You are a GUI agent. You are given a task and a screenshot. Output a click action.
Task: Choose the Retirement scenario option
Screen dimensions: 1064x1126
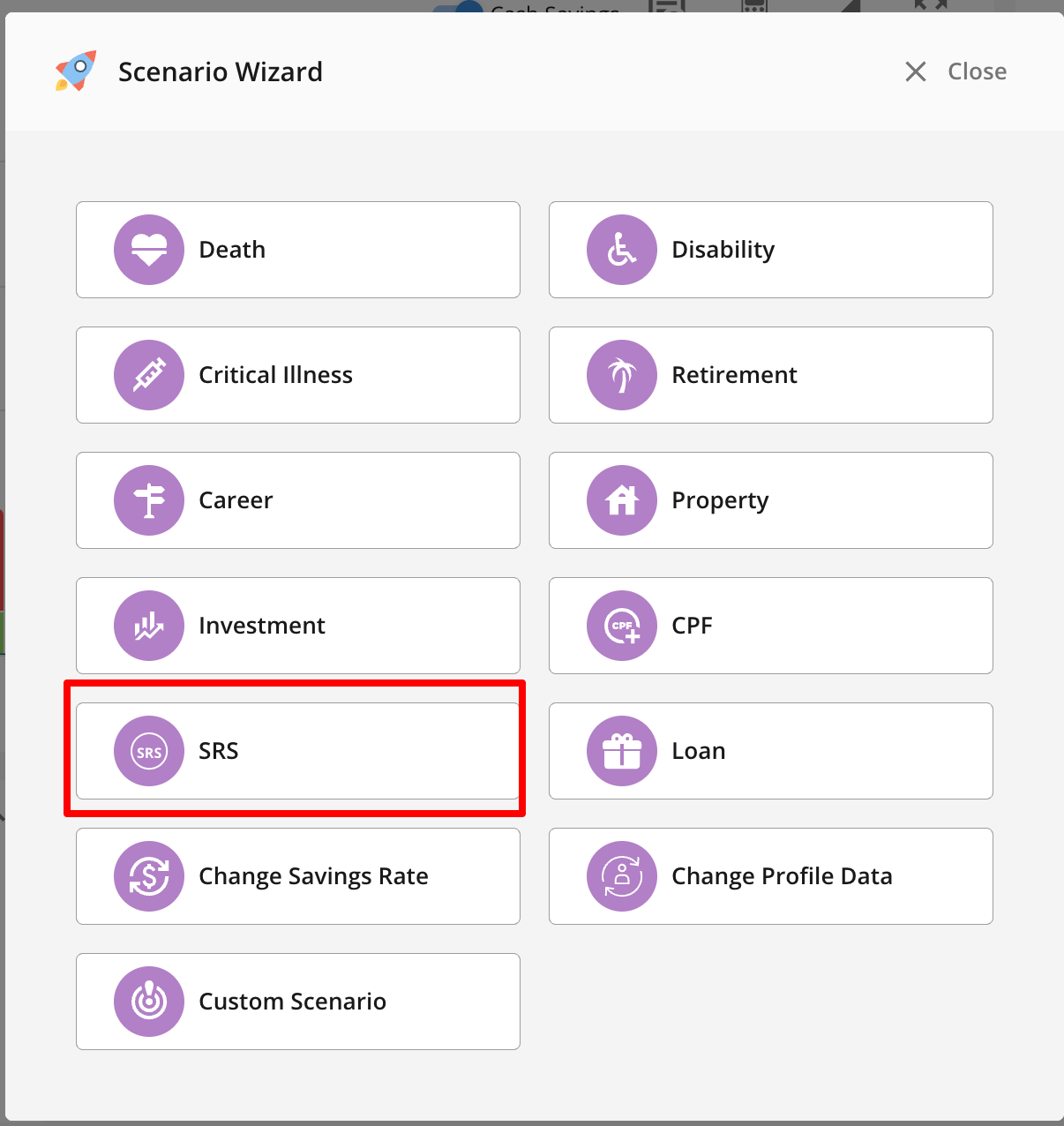tap(771, 375)
